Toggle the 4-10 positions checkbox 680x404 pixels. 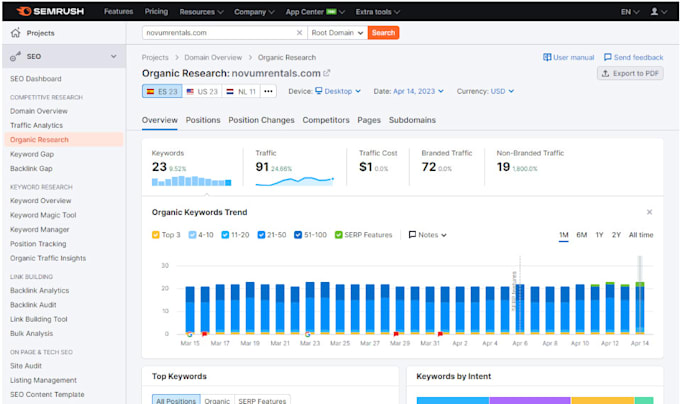pyautogui.click(x=192, y=235)
